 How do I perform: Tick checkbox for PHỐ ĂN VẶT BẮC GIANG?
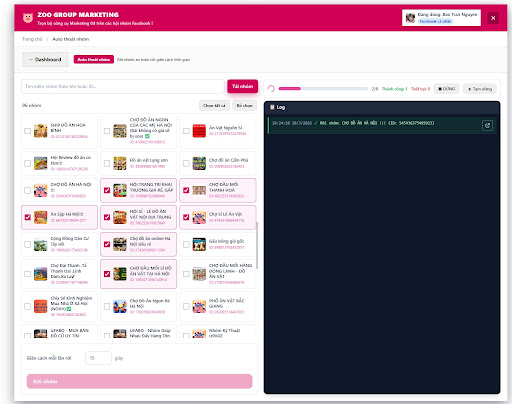pyautogui.click(x=186, y=306)
